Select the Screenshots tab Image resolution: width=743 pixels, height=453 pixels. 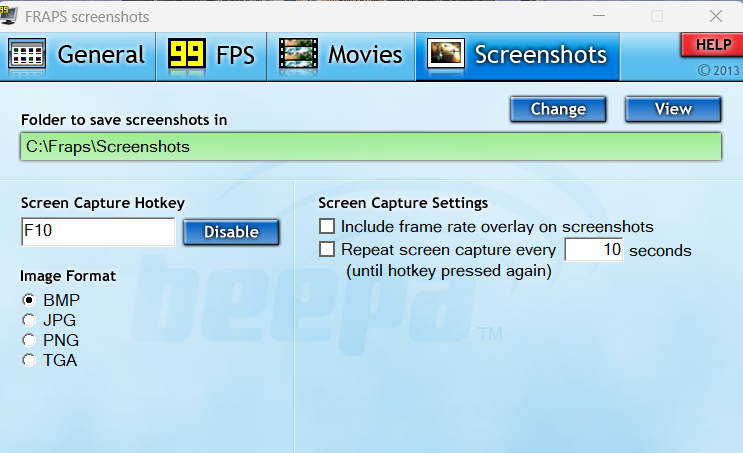pyautogui.click(x=517, y=56)
